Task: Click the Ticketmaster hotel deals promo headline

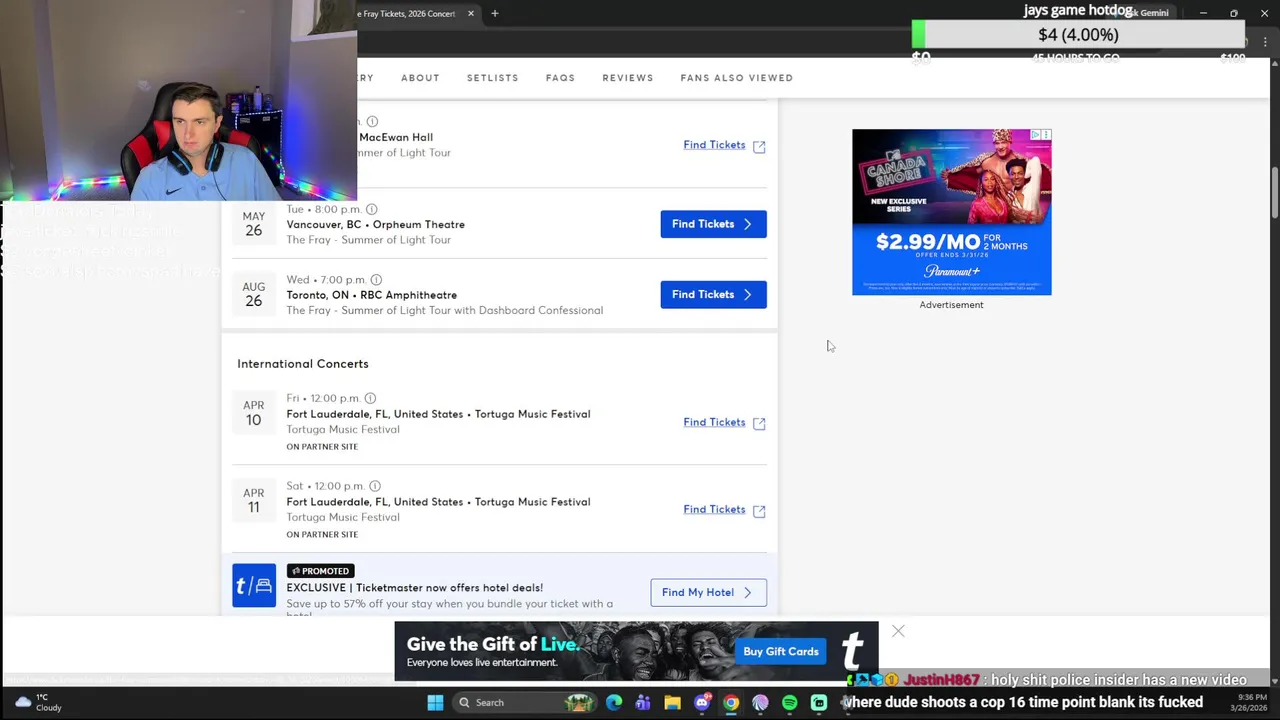Action: 414,588
